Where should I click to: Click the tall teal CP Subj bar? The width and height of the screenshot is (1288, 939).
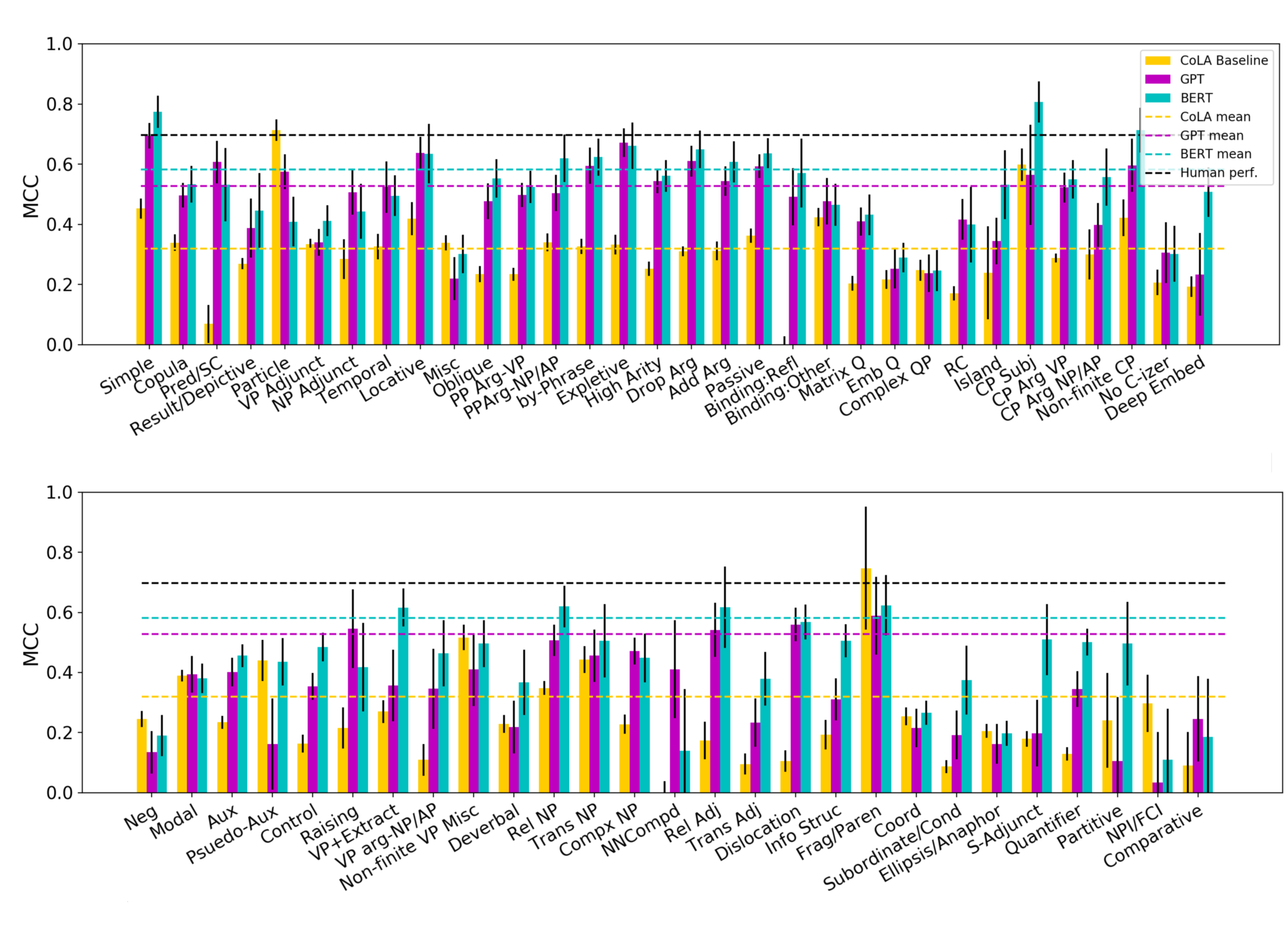coord(1038,227)
